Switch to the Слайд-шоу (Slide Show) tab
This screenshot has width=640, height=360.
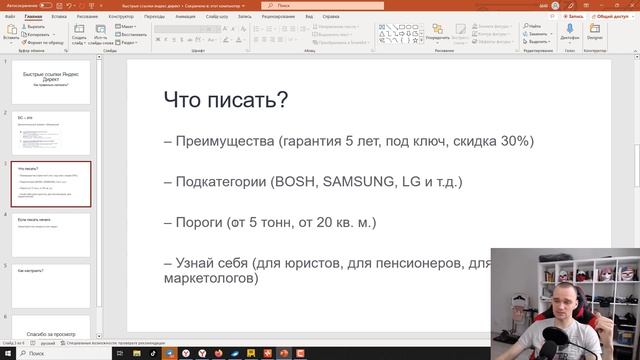217,17
